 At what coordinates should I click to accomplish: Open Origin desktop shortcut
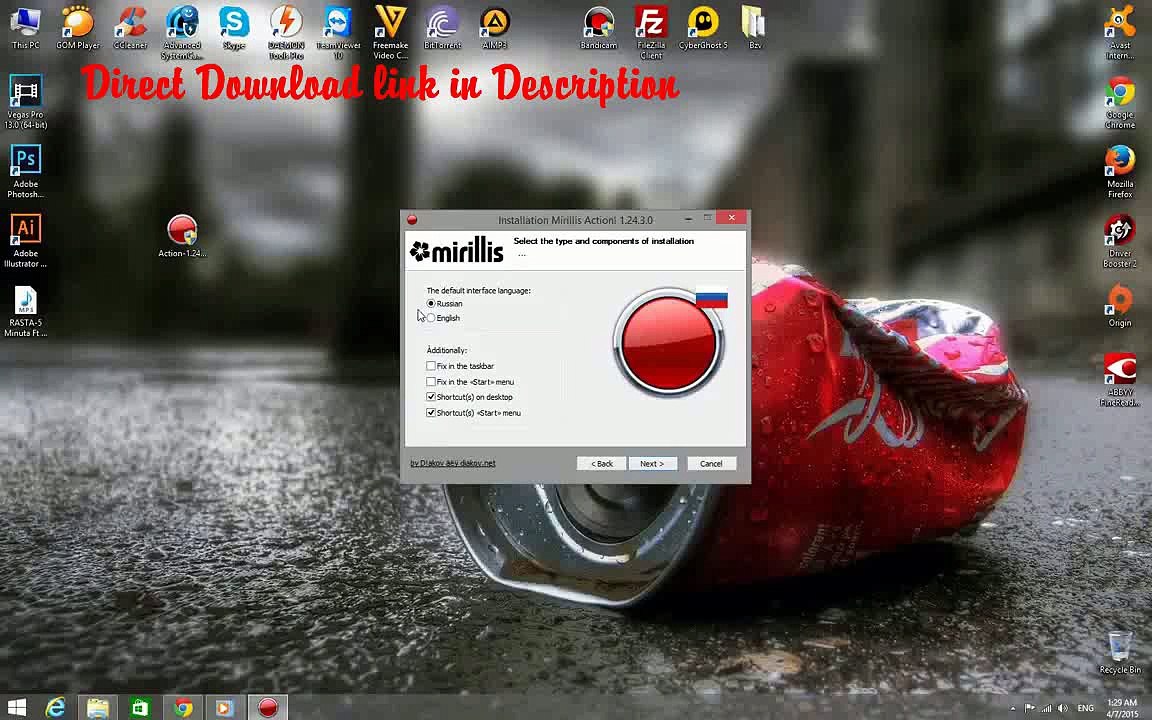point(1120,306)
